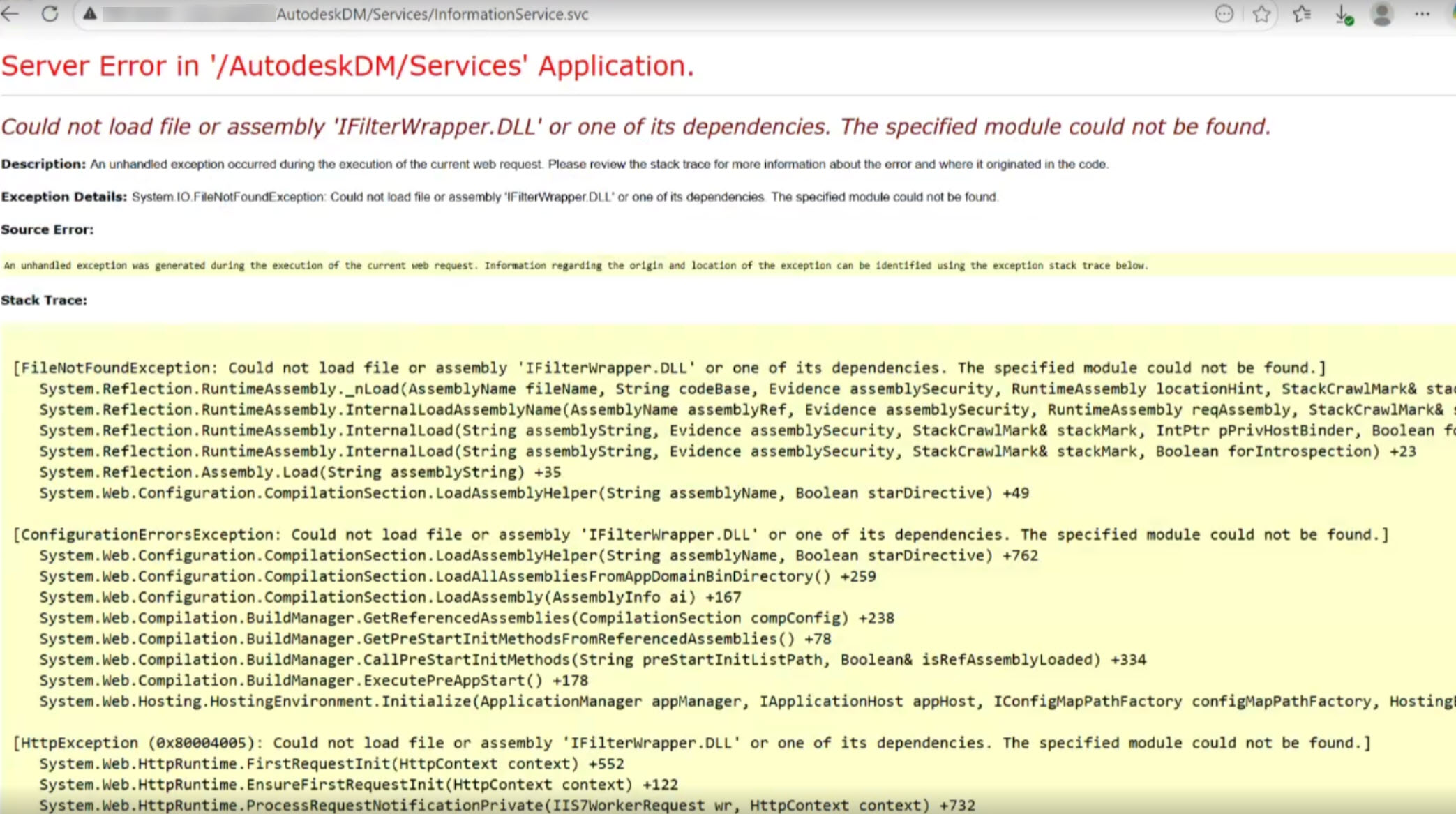Click the 'Source Error:' label

coord(47,229)
